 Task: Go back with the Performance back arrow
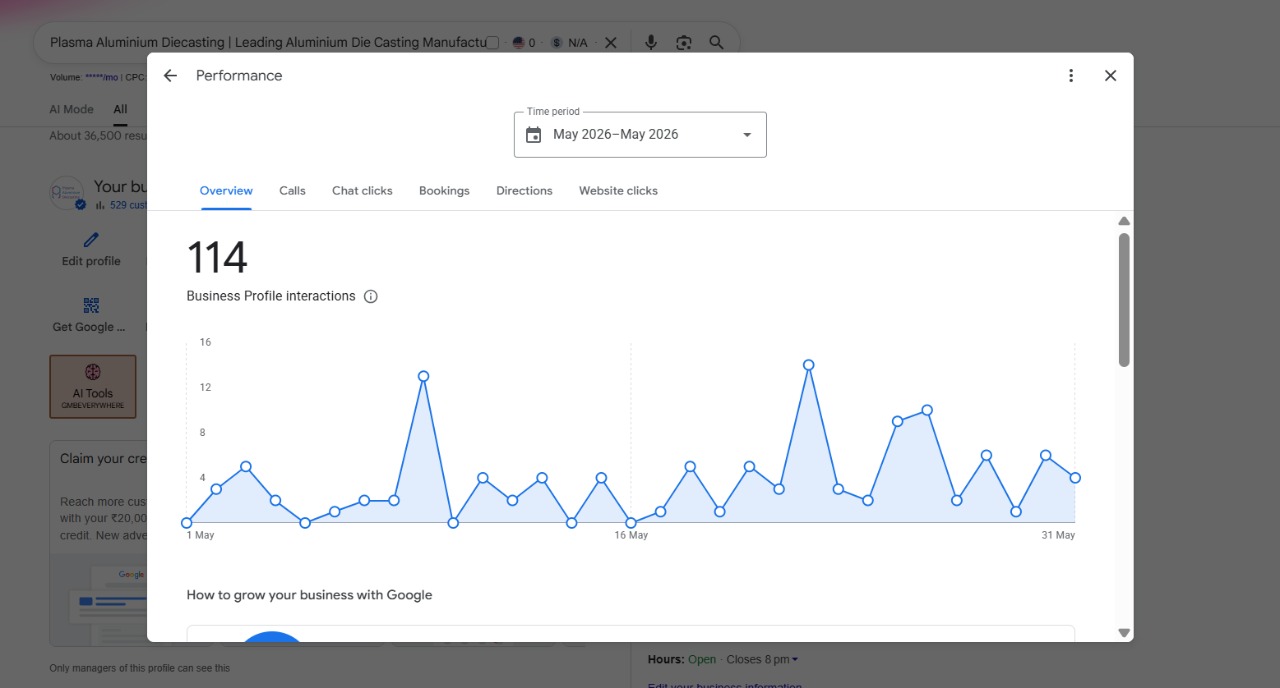tap(170, 76)
